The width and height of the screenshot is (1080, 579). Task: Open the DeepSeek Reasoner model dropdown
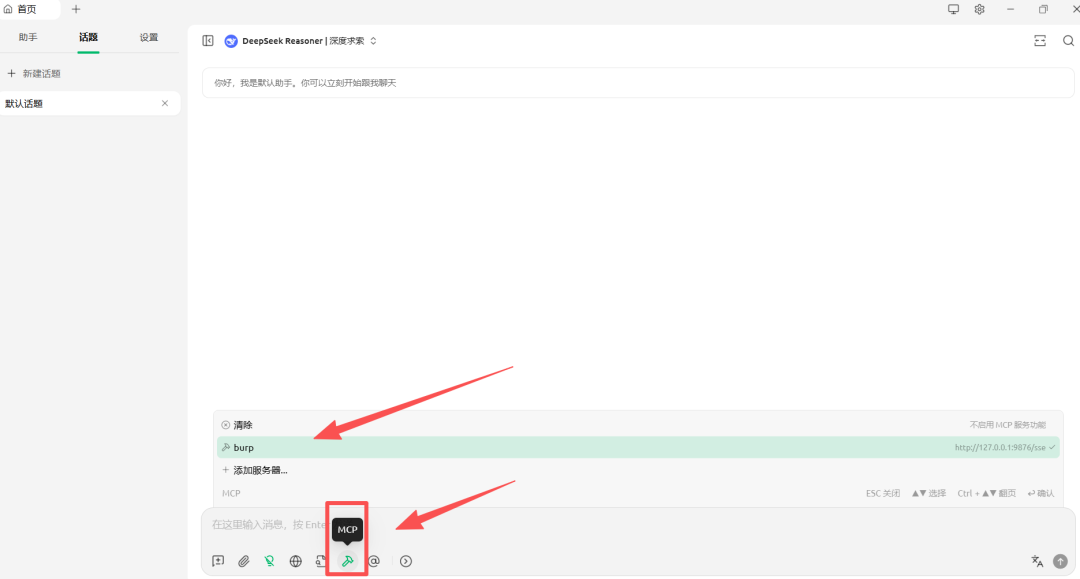[301, 41]
